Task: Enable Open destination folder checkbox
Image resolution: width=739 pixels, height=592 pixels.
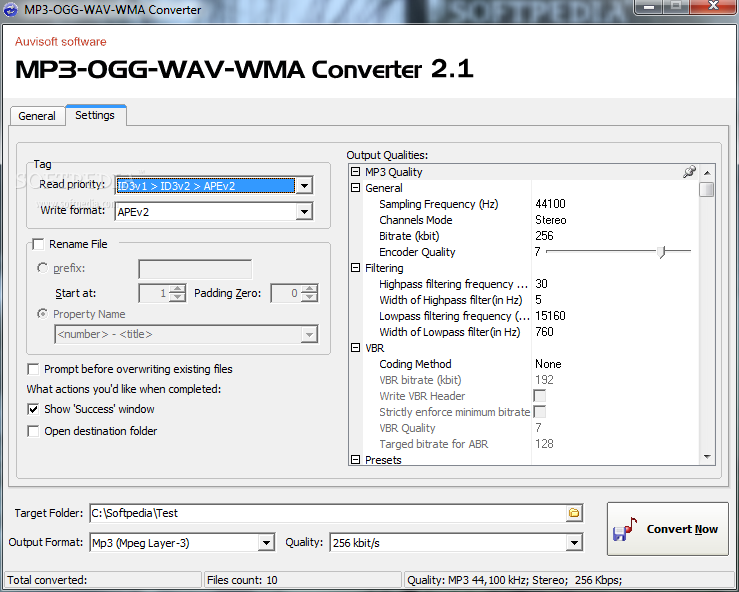Action: coord(33,431)
